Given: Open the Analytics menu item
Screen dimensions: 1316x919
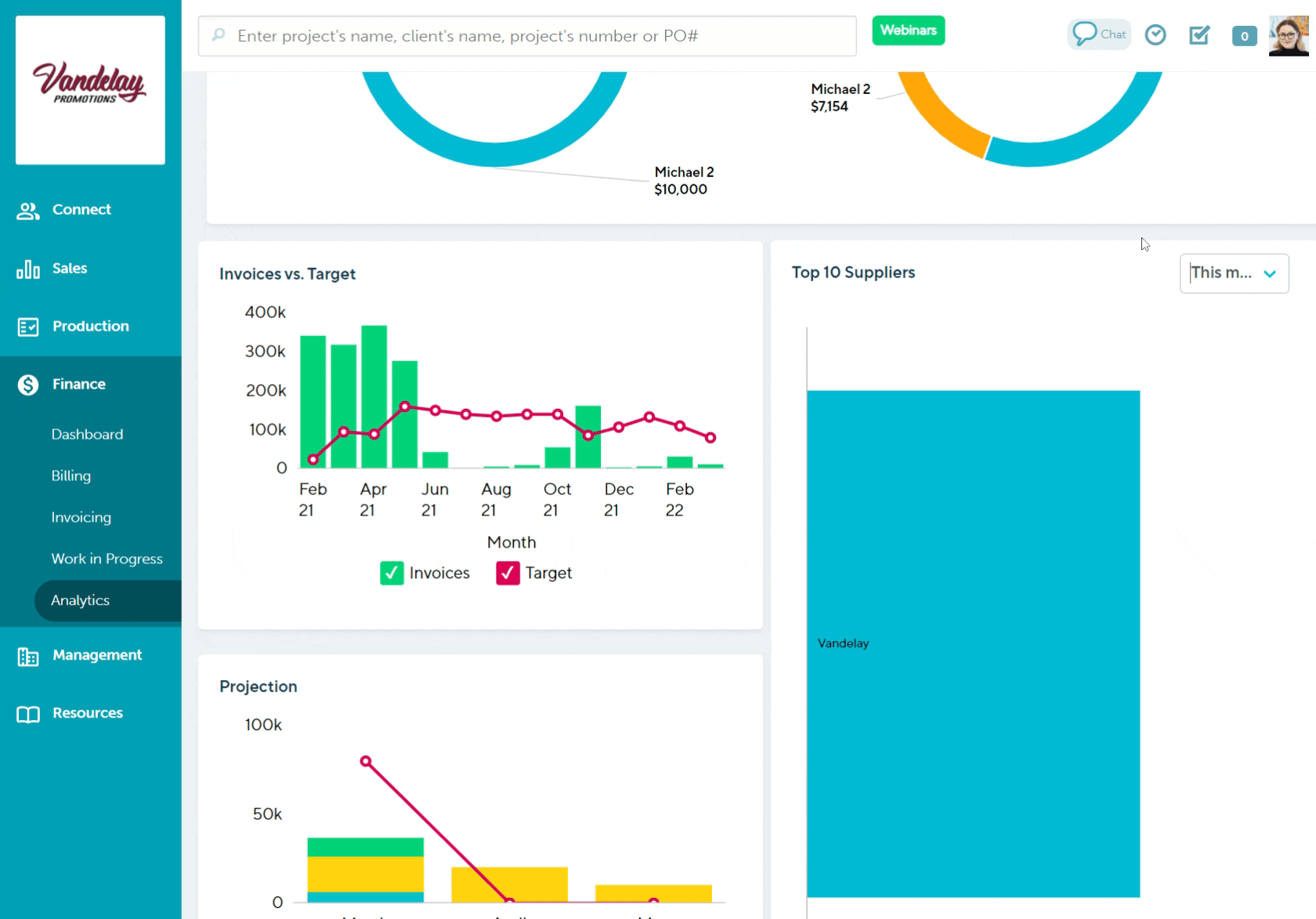Looking at the screenshot, I should tap(81, 601).
